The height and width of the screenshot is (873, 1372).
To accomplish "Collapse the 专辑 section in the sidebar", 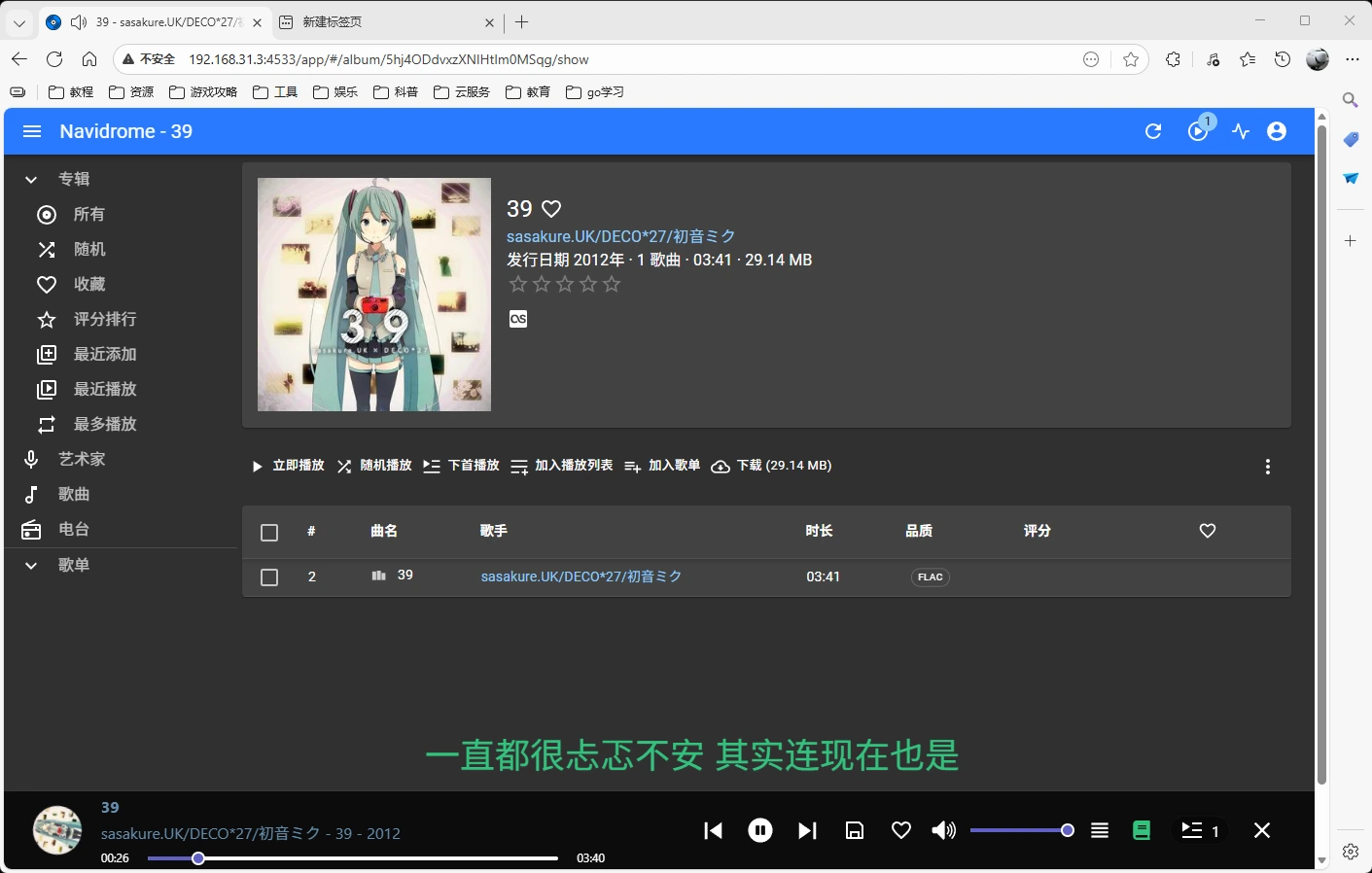I will click(30, 179).
